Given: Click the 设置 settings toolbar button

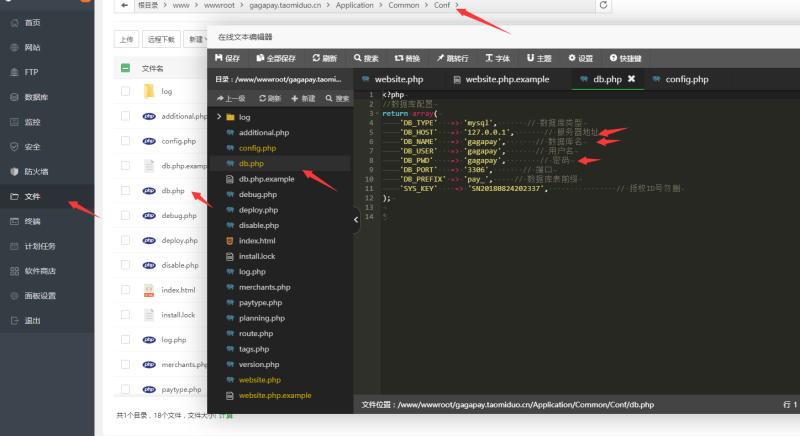Looking at the screenshot, I should coord(581,58).
